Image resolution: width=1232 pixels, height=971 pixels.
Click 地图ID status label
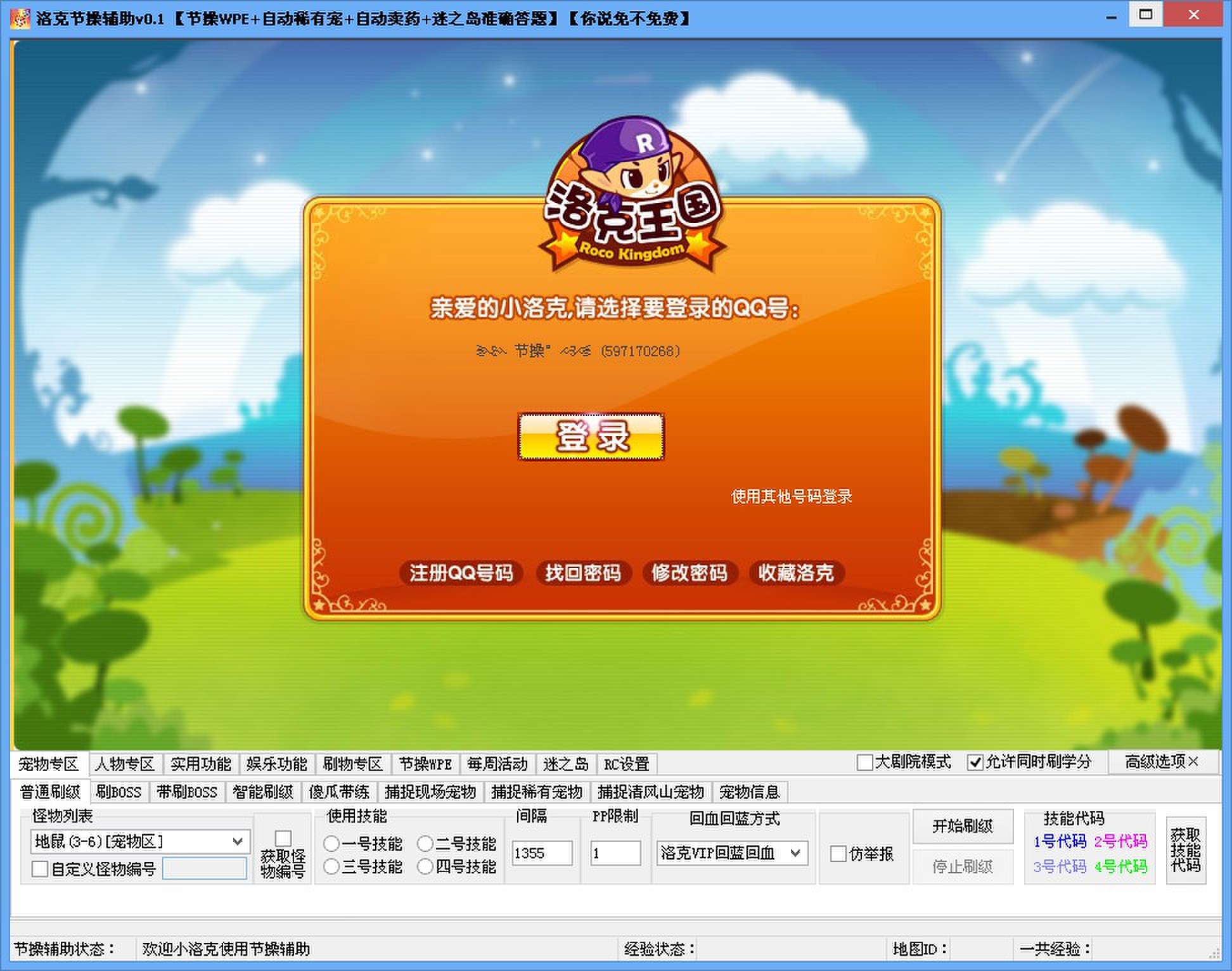click(x=920, y=949)
